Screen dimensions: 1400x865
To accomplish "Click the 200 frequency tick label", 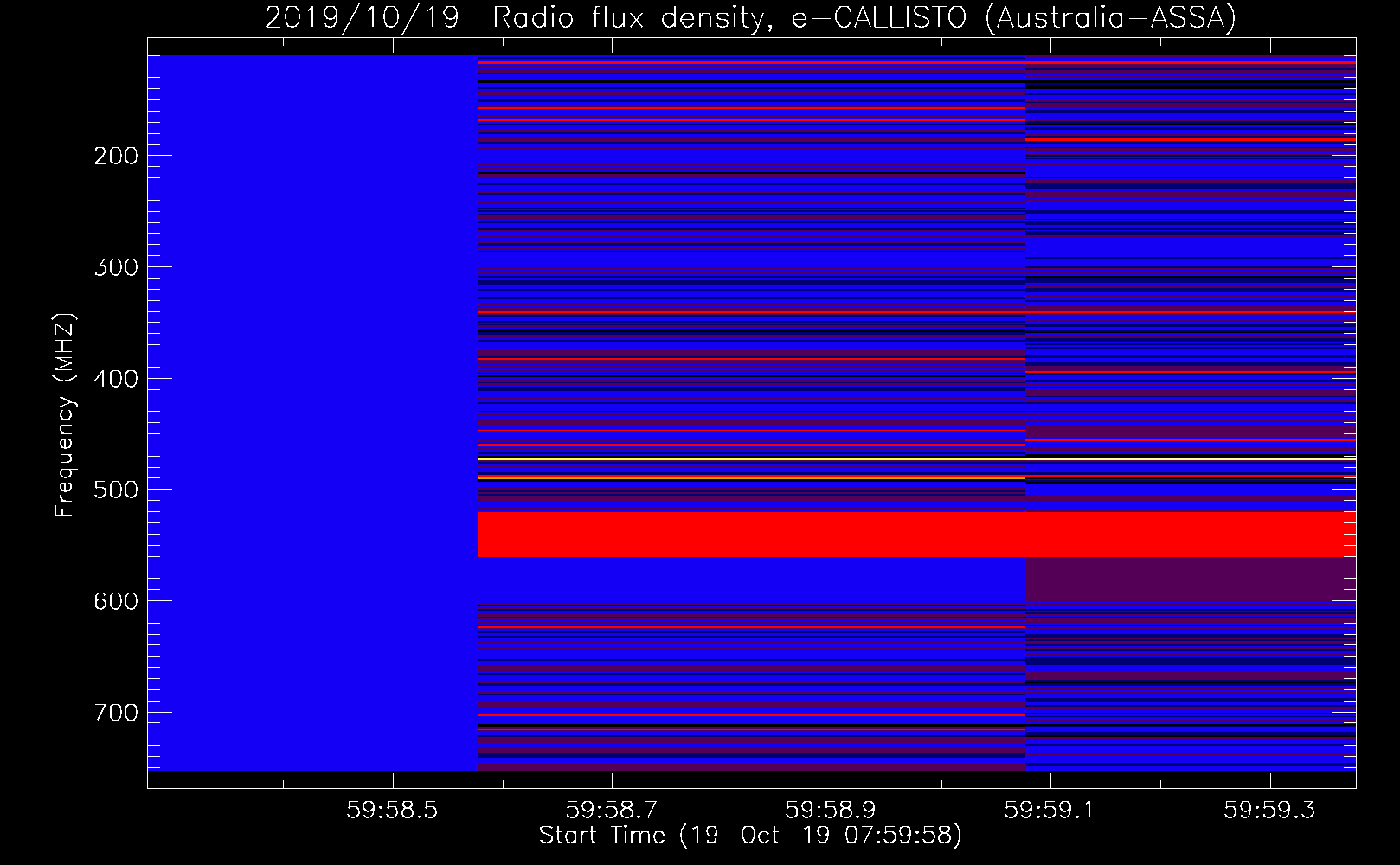I will 116,156.
